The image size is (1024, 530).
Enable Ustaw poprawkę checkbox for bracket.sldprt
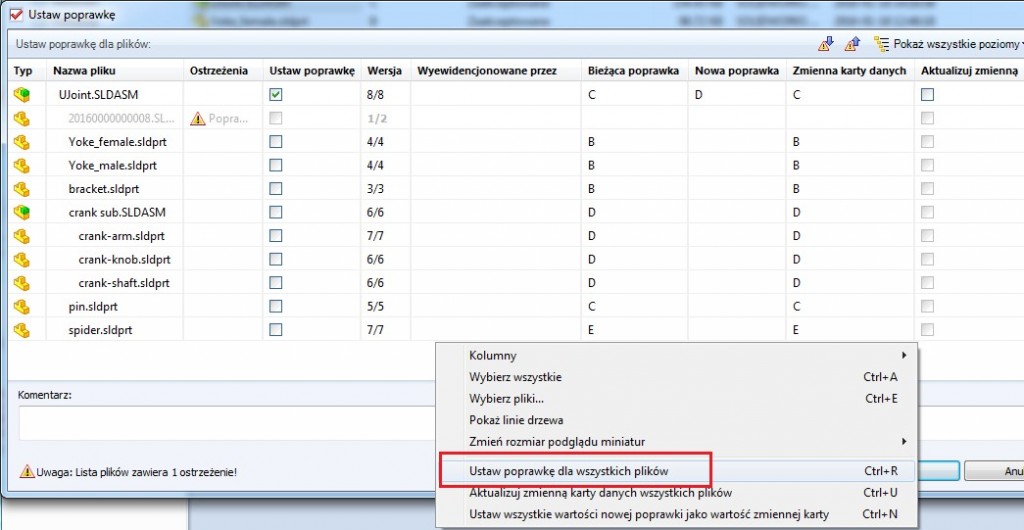pyautogui.click(x=276, y=189)
